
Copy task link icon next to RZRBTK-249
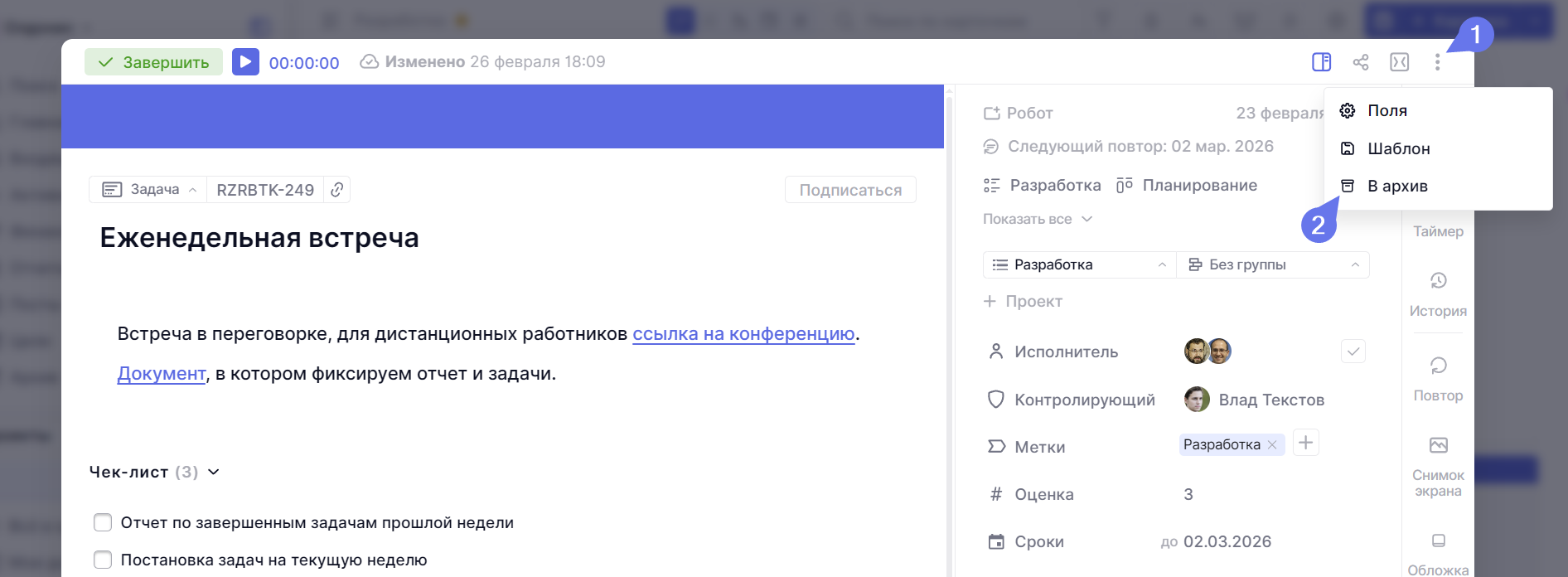336,190
